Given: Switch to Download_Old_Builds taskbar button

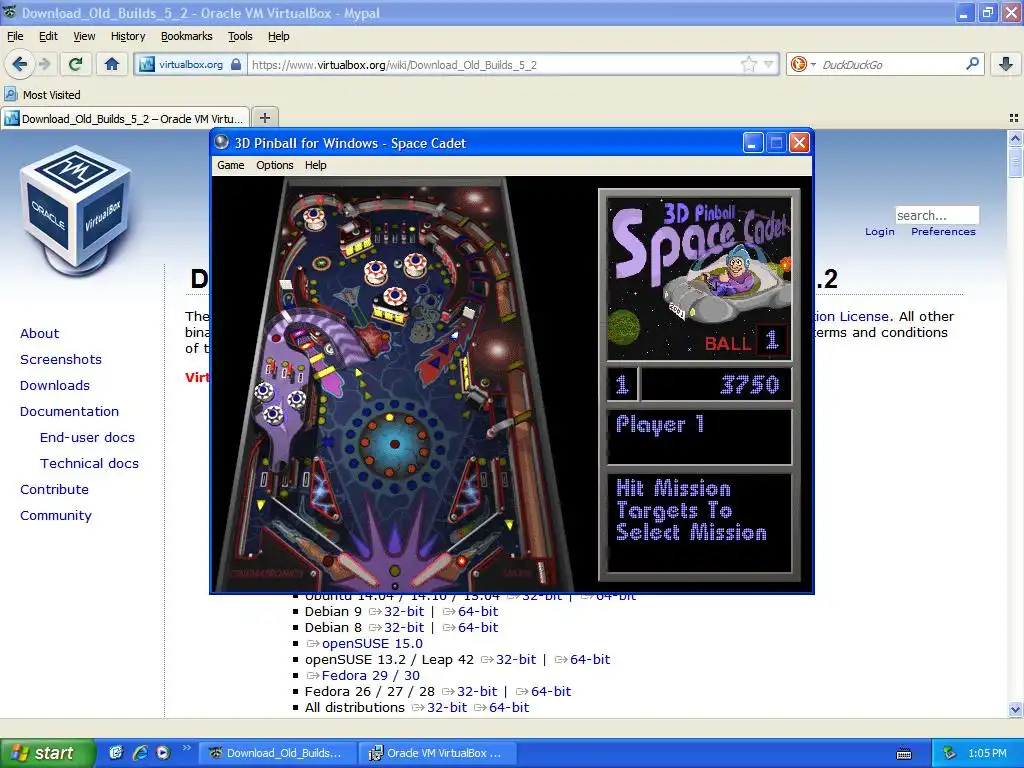Looking at the screenshot, I should (x=279, y=753).
